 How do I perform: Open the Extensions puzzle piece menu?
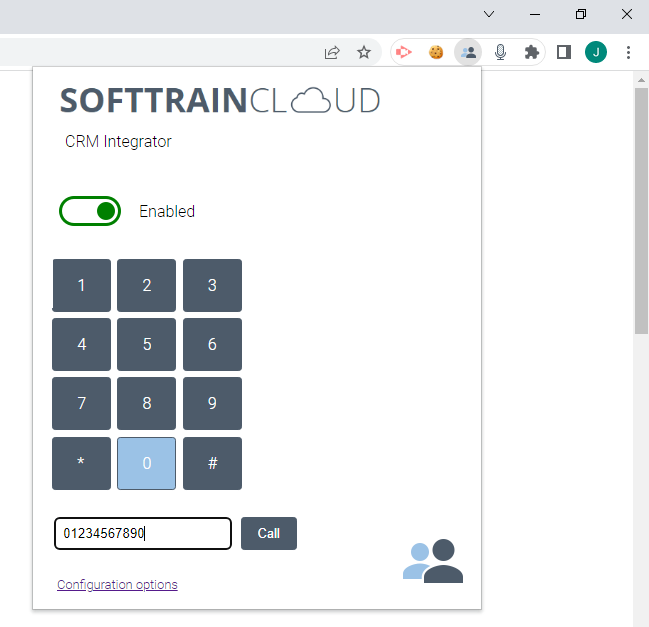(531, 53)
